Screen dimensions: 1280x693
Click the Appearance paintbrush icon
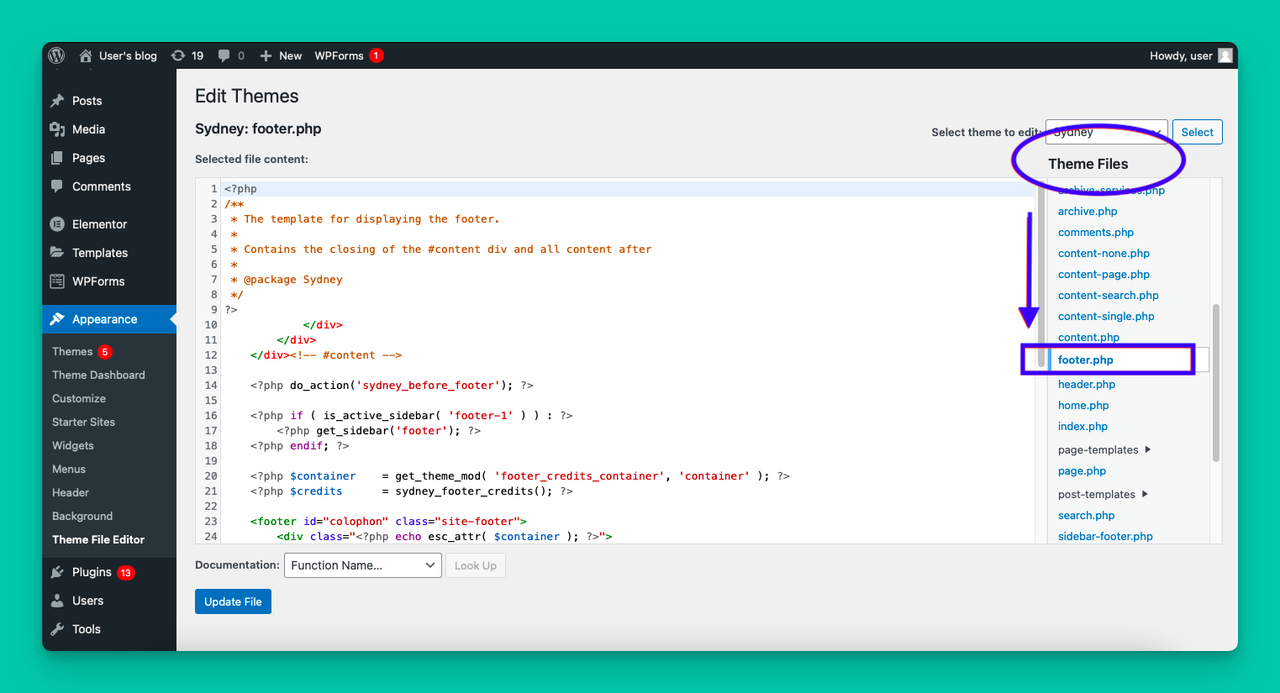(57, 319)
